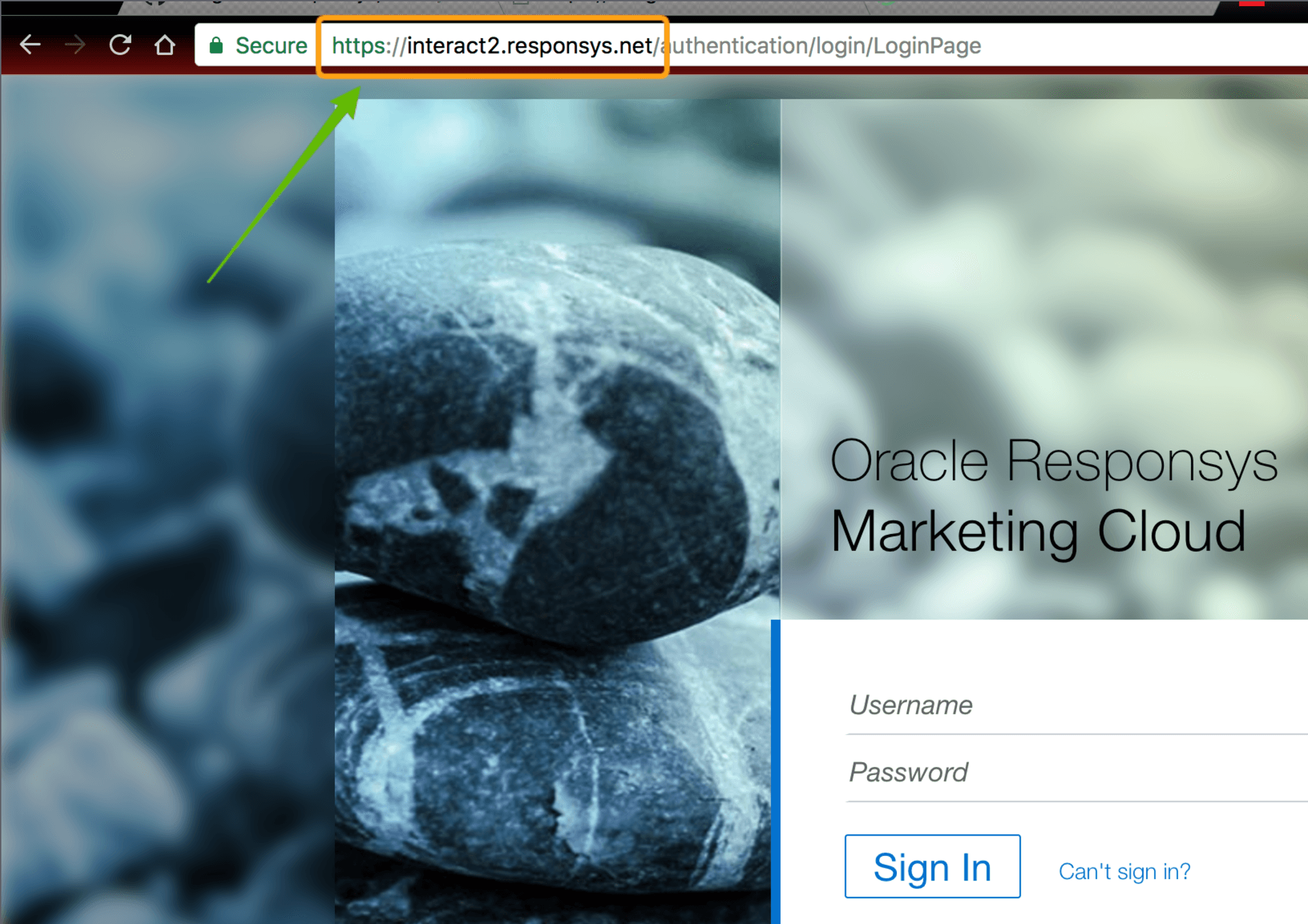Open the browser home page
Screen dimensions: 1308x924
(x=165, y=45)
